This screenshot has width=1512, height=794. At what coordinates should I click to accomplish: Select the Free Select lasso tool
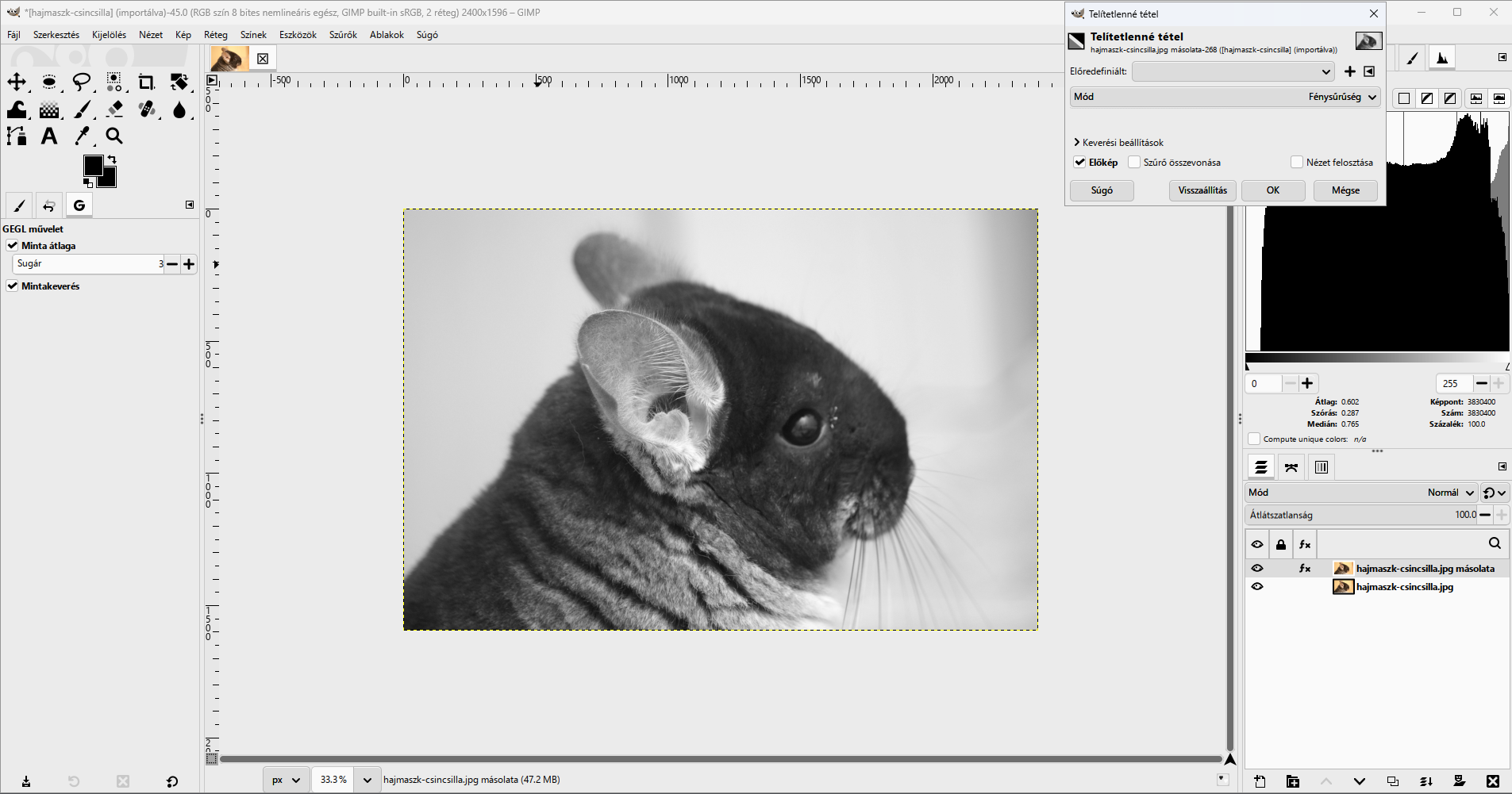click(82, 82)
